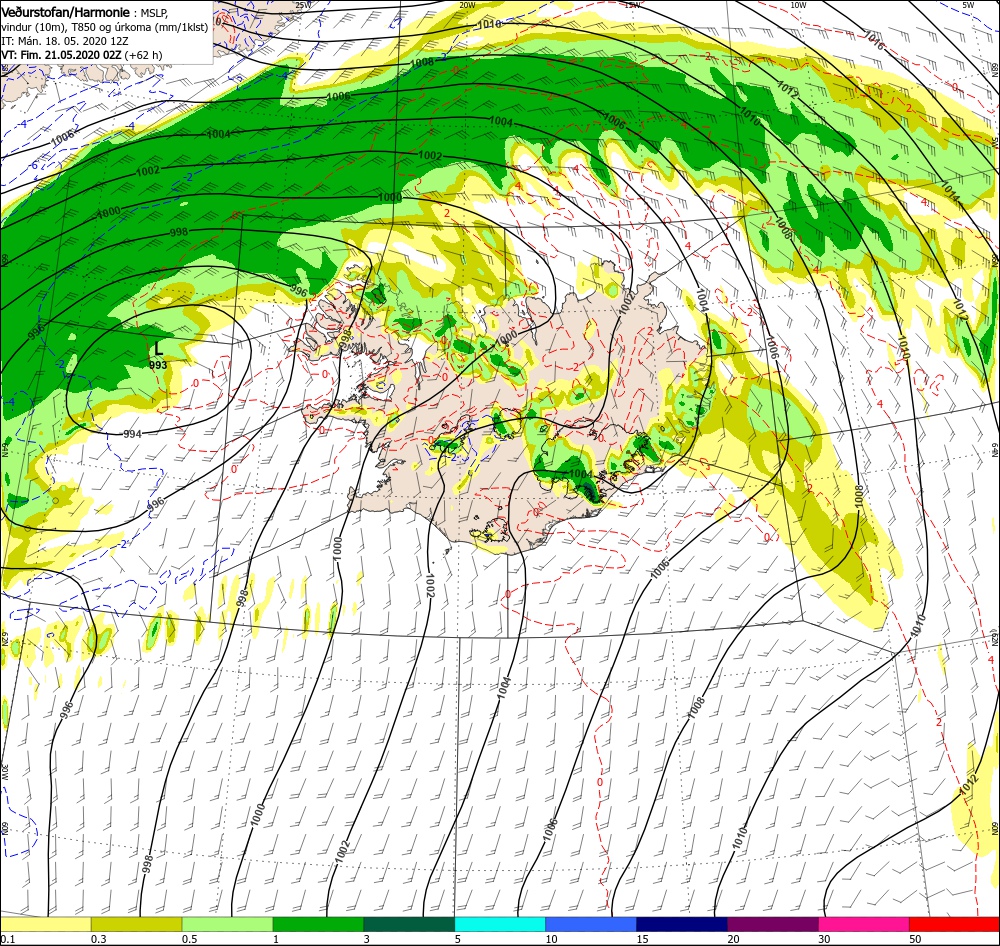Click the cyan 5 mm legend swatch
Screen dimensions: 1000x946
[500, 924]
